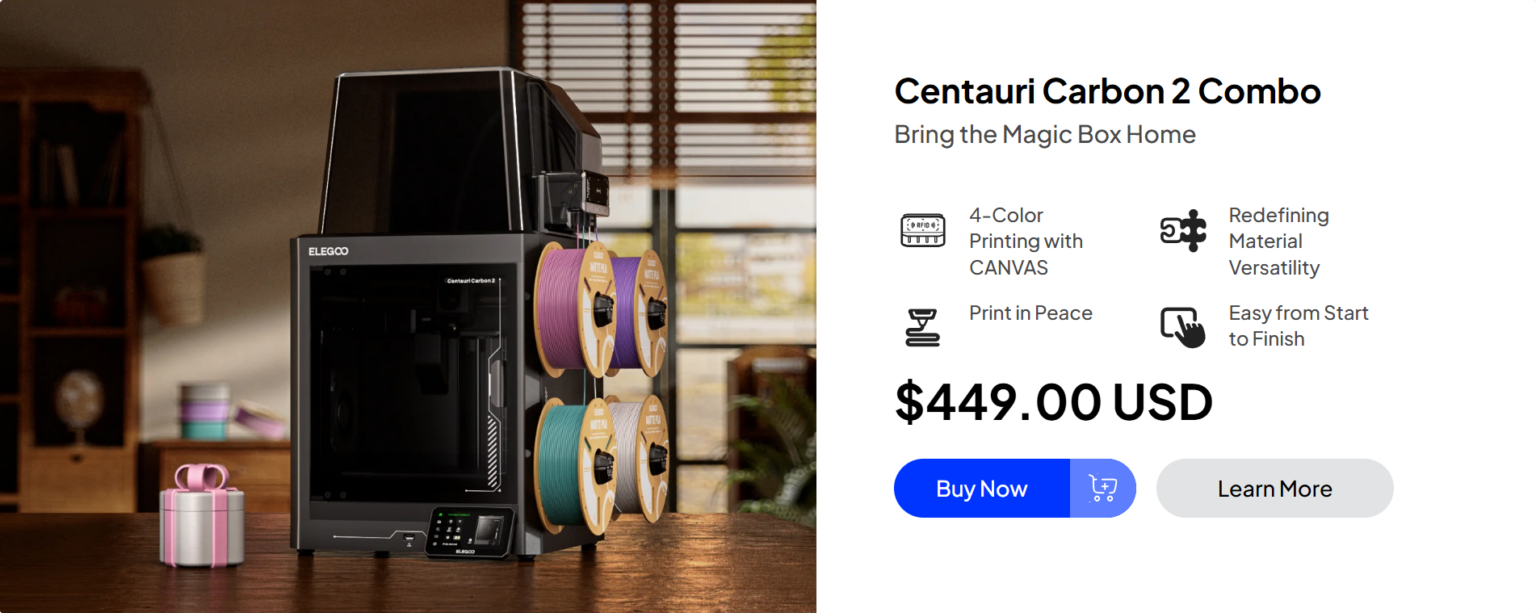Open the Centauri Carbon 2 Combo title
The width and height of the screenshot is (1536, 613).
1107,91
